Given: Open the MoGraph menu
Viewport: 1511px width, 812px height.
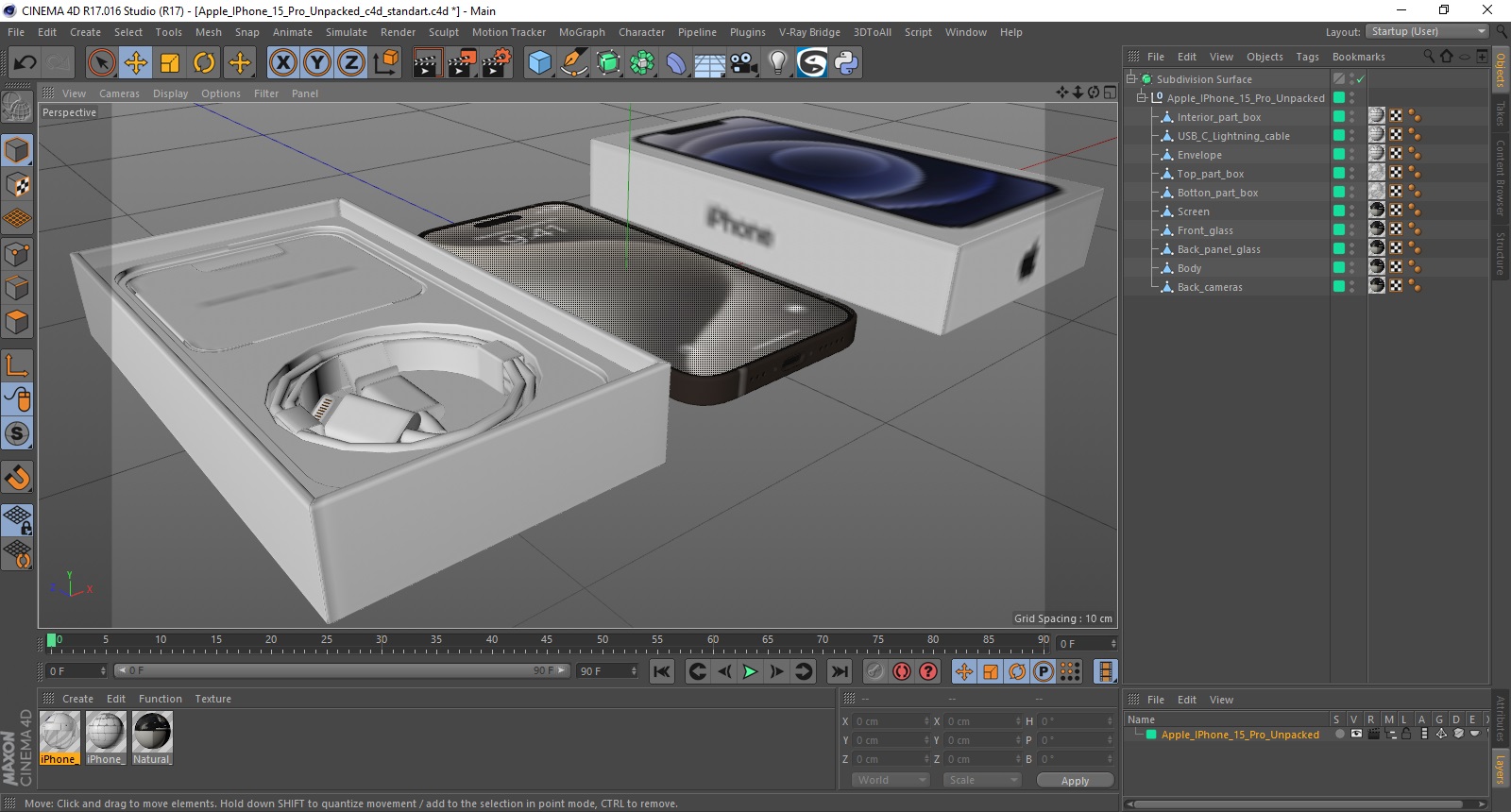Looking at the screenshot, I should point(582,32).
